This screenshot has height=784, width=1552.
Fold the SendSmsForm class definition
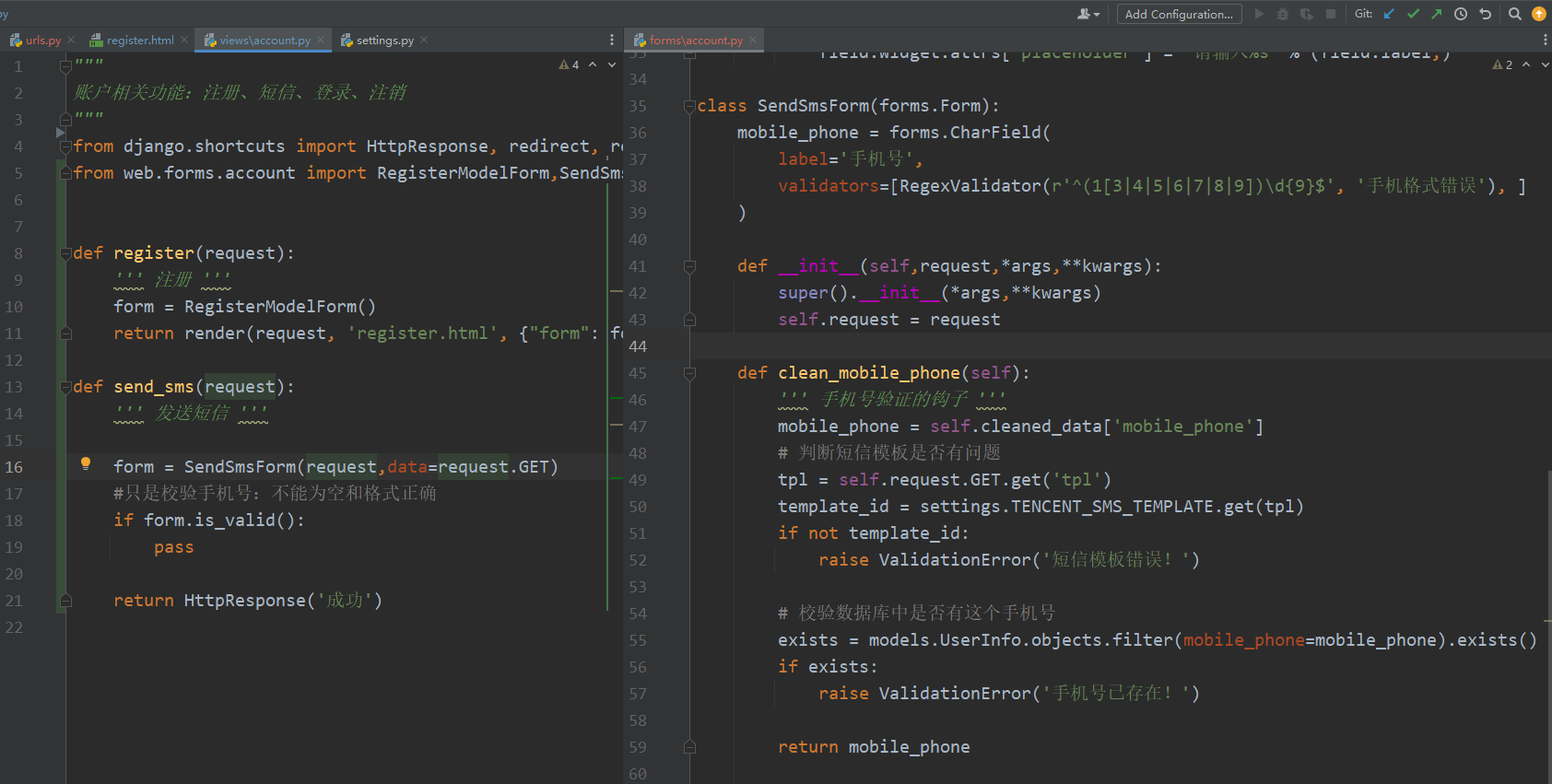coord(689,106)
